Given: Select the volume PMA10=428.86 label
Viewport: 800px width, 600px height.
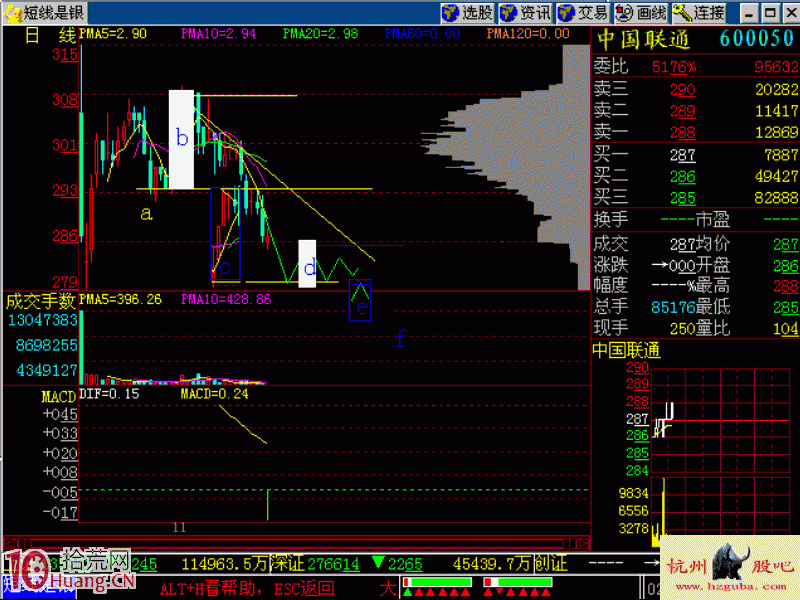Looking at the screenshot, I should (x=226, y=299).
